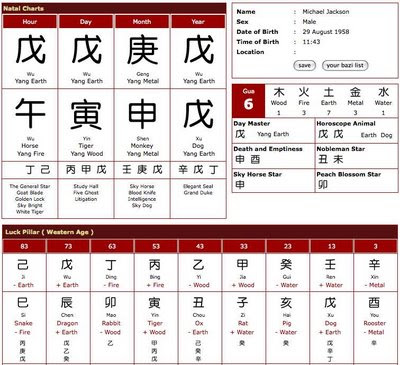Select luck pillar age 63 header

pyautogui.click(x=112, y=246)
